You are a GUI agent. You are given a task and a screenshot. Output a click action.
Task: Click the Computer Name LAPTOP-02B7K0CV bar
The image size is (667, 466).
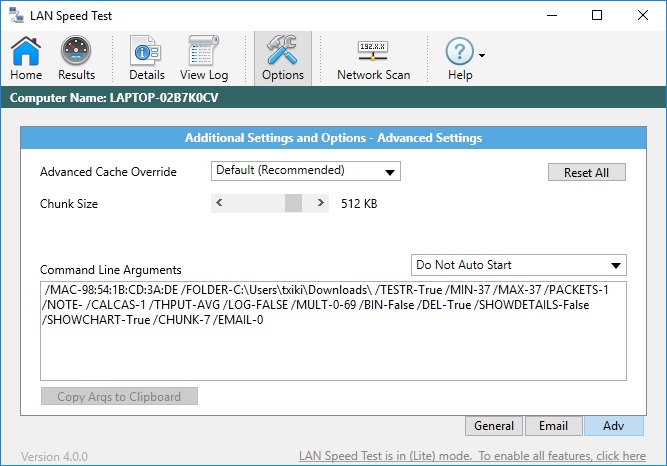pos(334,97)
